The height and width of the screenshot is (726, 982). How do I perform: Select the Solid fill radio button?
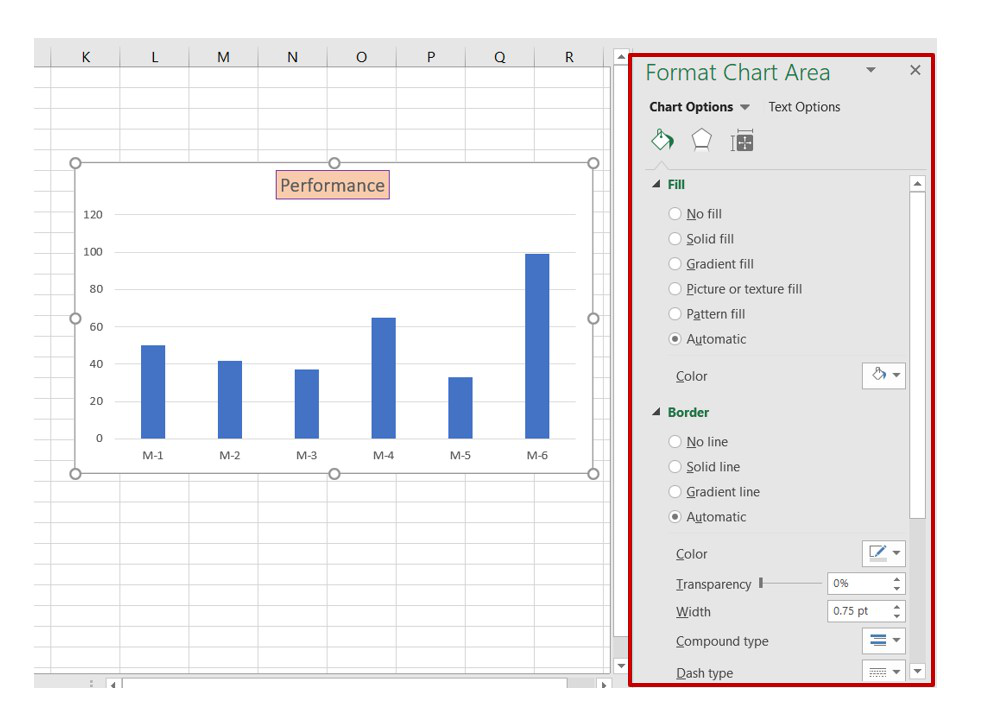(675, 239)
